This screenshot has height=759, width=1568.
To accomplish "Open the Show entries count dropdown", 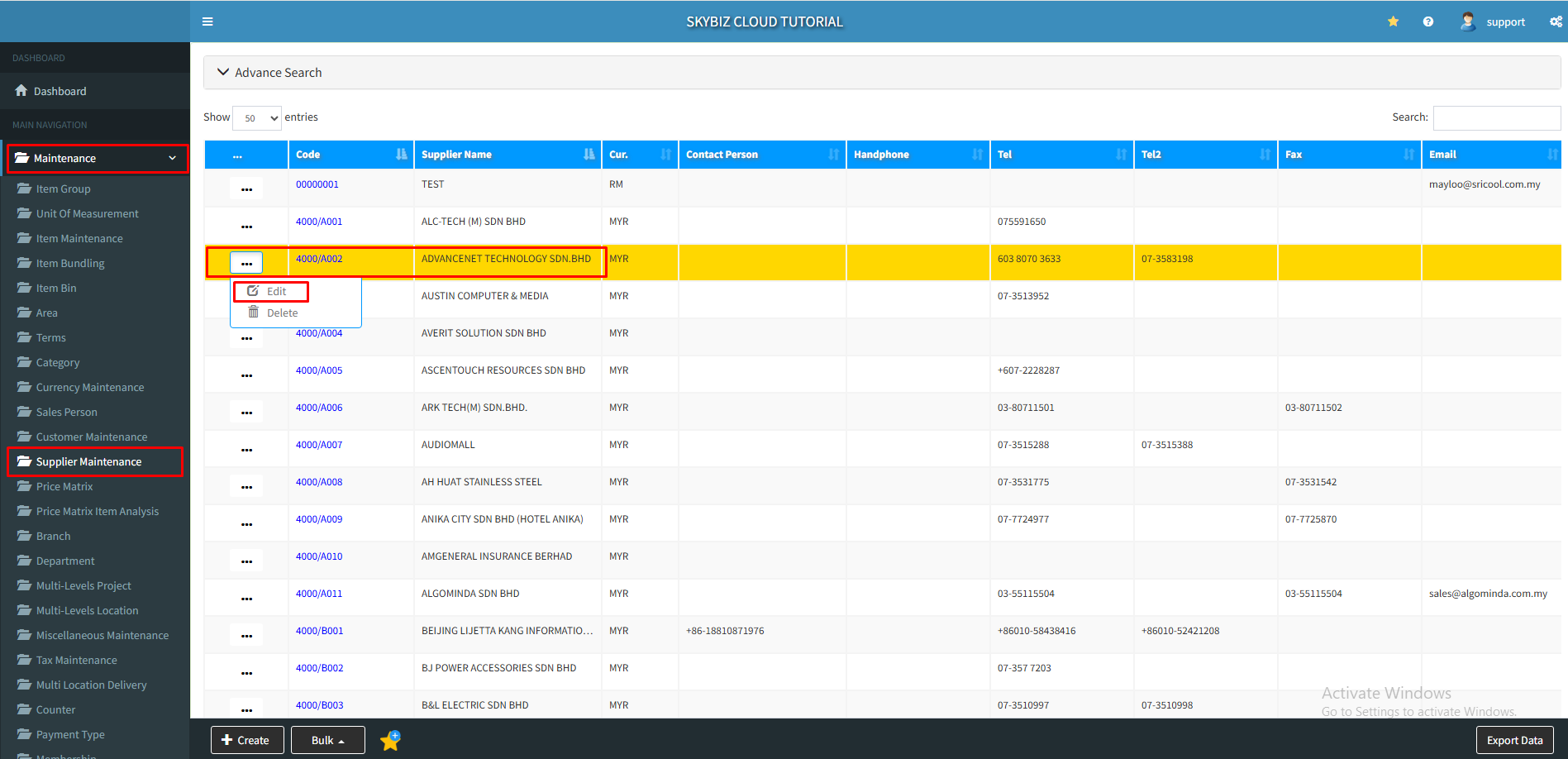I will click(257, 118).
